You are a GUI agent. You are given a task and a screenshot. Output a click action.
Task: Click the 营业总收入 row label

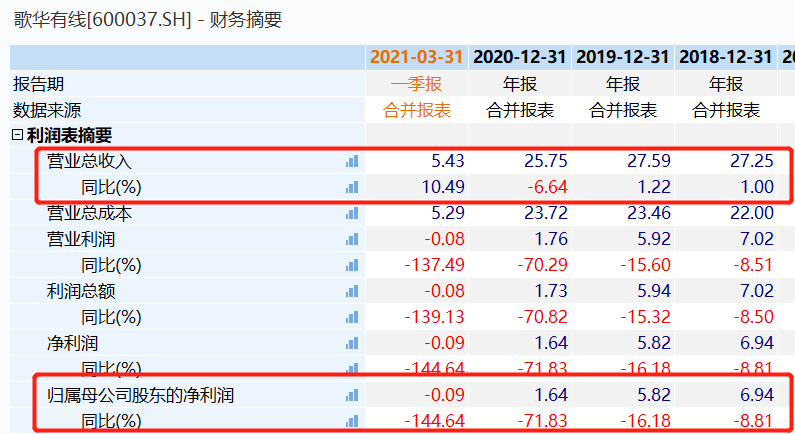coord(89,161)
